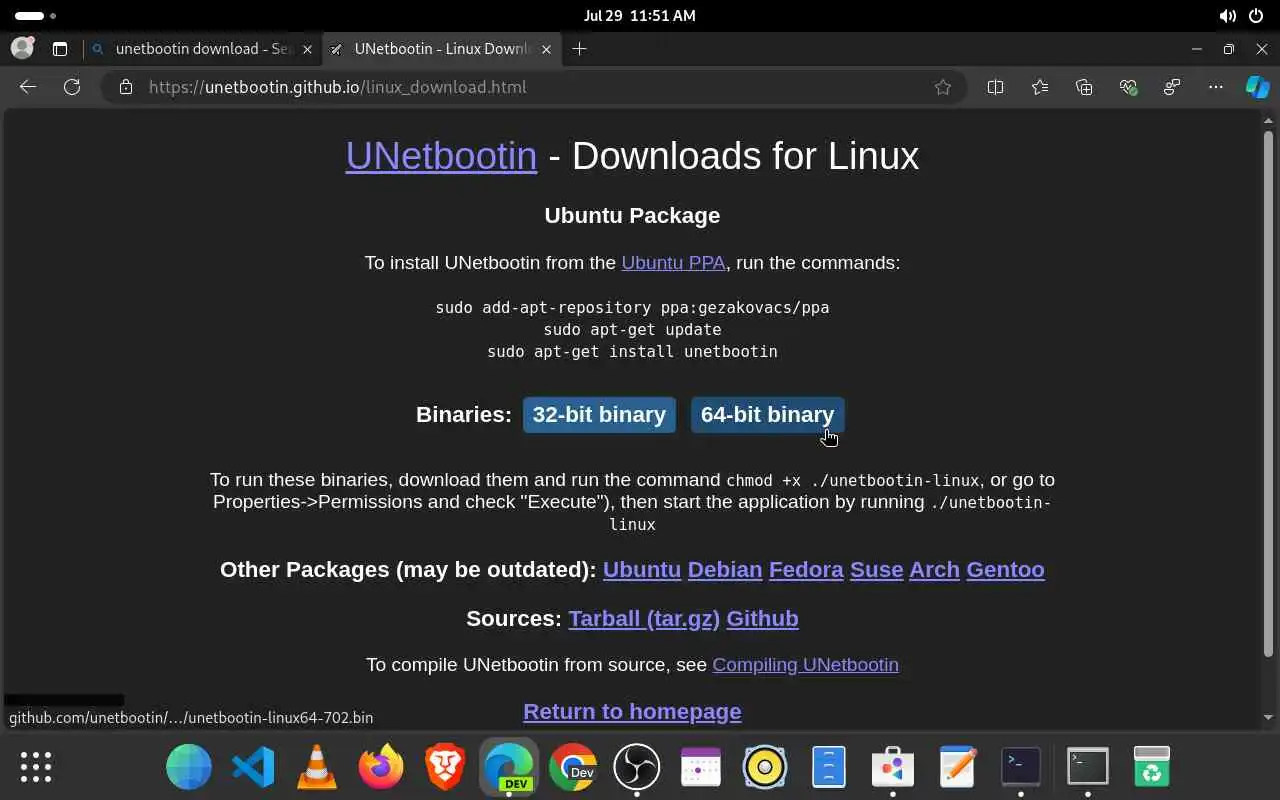Launch Firefox from dock
1280x800 pixels.
(381, 767)
